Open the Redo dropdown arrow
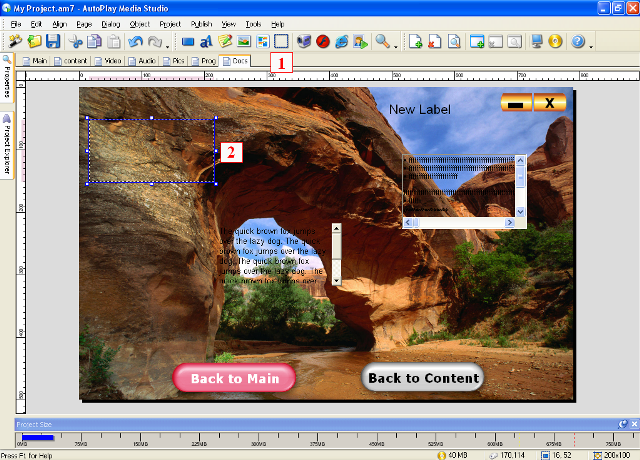This screenshot has height=460, width=640. [x=167, y=45]
